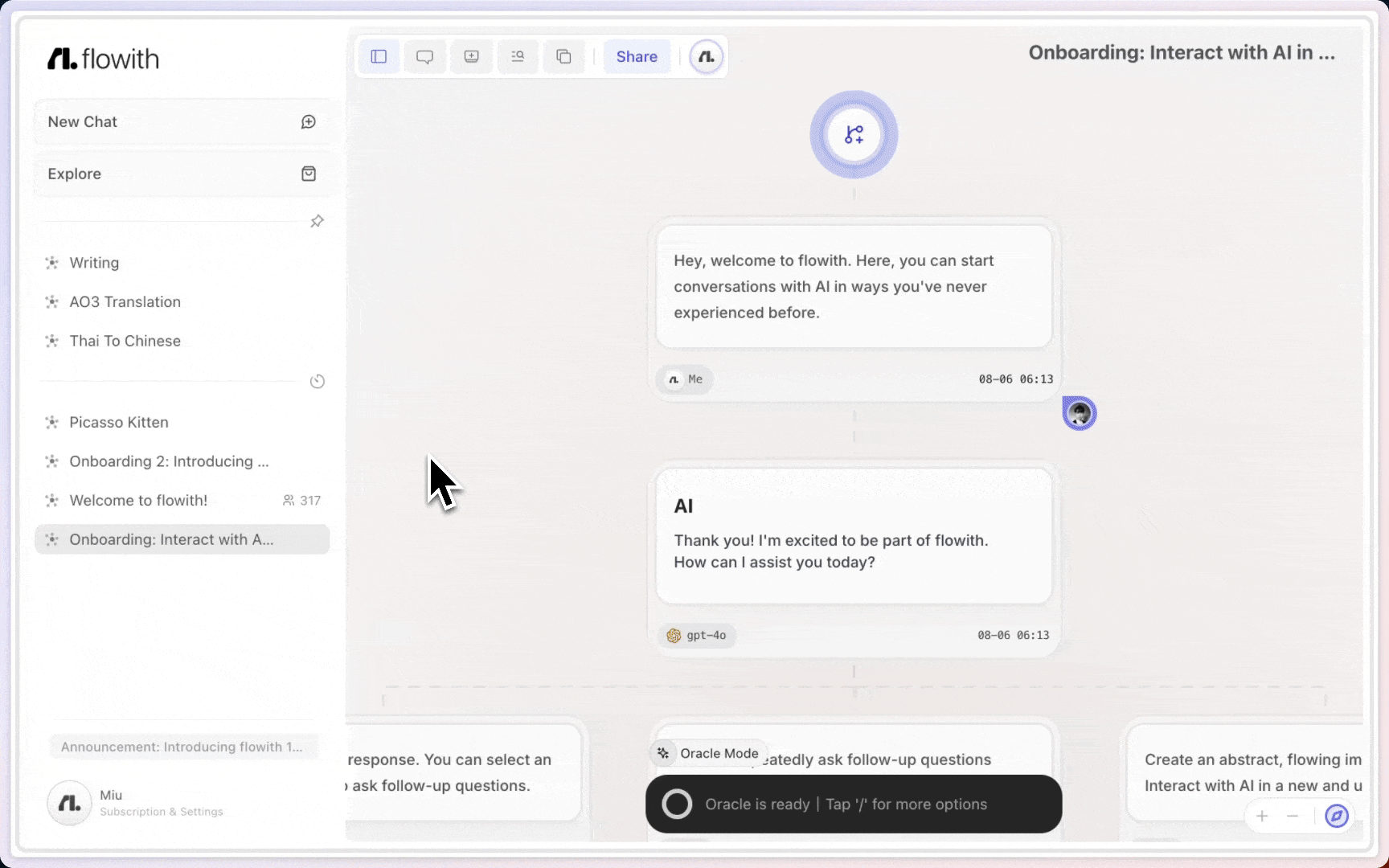
Task: Click the compass navigation icon
Action: point(1337,817)
